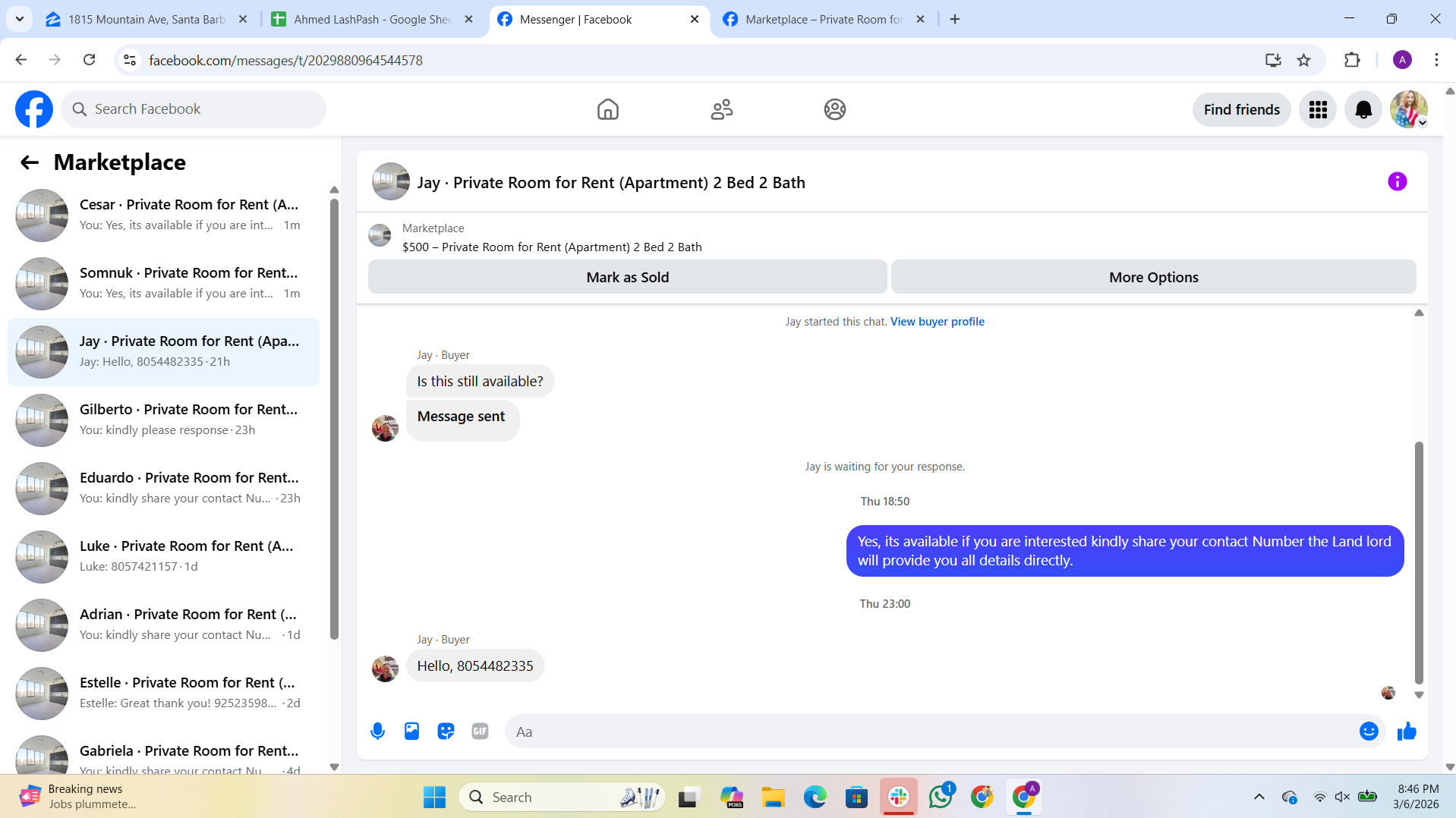
Task: Open Gilberto Private Room conversation
Action: click(163, 420)
